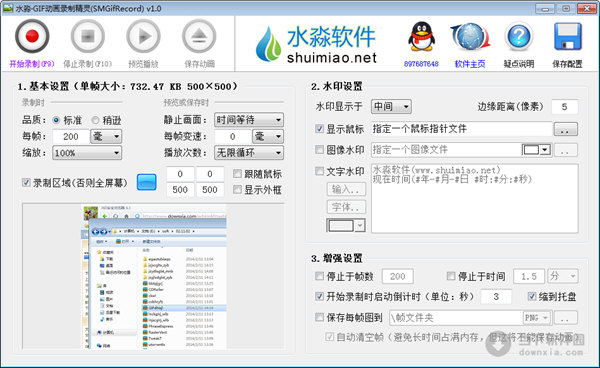Click the 停止于时间 1.5 field
600x368 pixels.
pyautogui.click(x=529, y=276)
